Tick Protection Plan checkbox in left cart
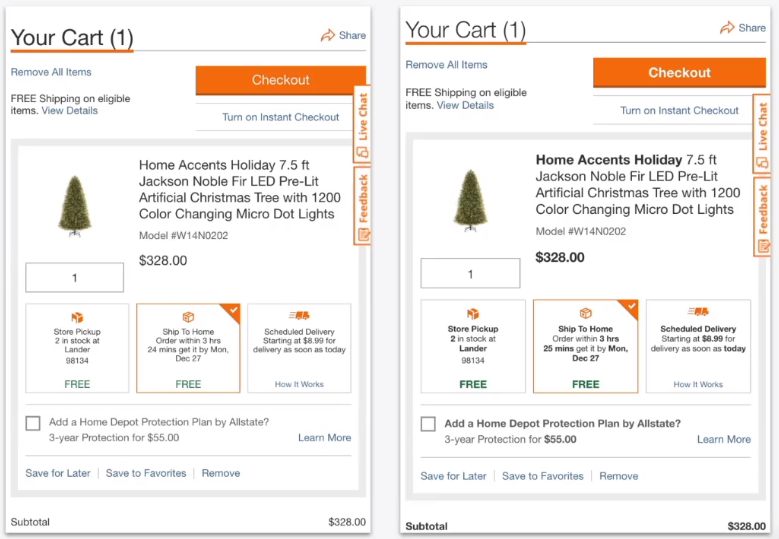Screen dimensions: 779x539 point(33,423)
